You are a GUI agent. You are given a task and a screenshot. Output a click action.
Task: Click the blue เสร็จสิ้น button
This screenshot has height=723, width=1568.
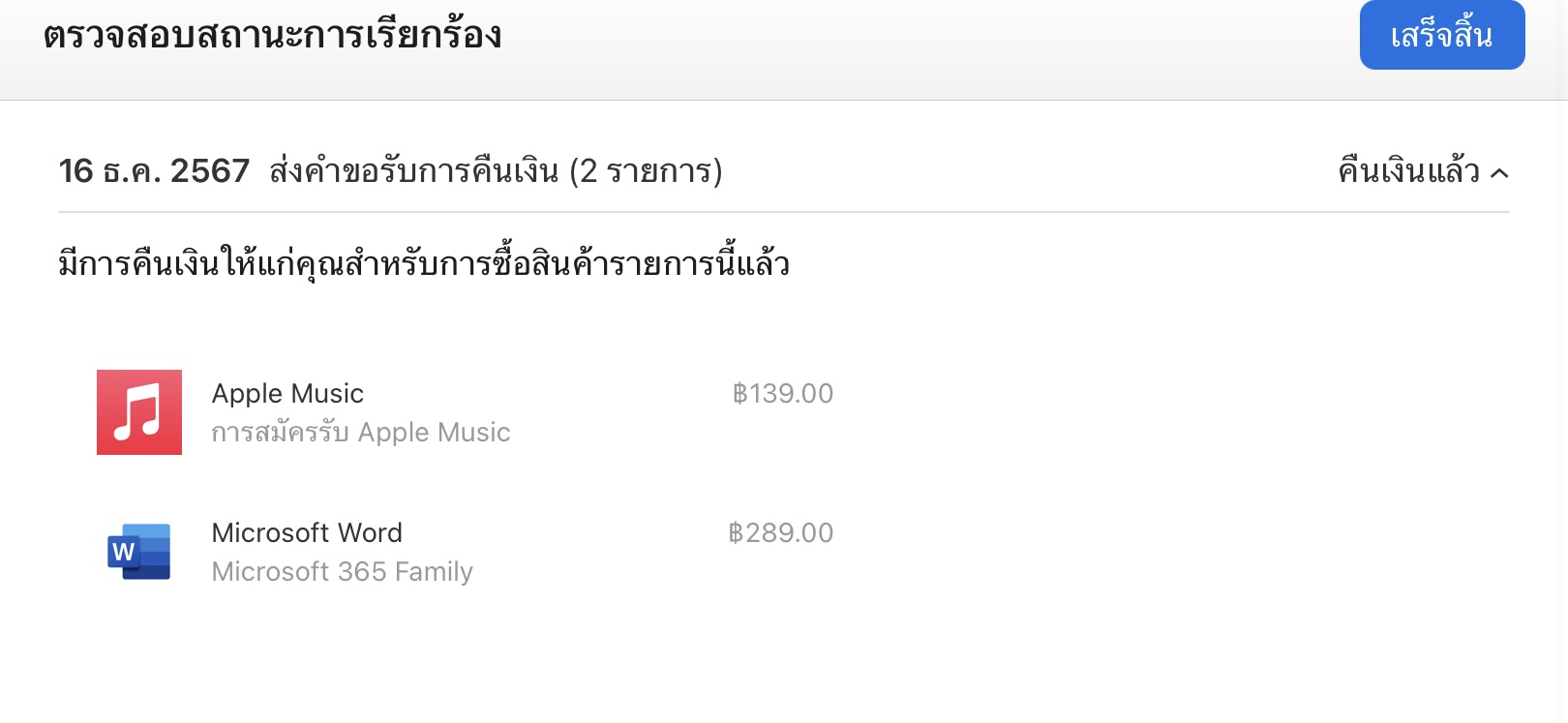tap(1441, 36)
